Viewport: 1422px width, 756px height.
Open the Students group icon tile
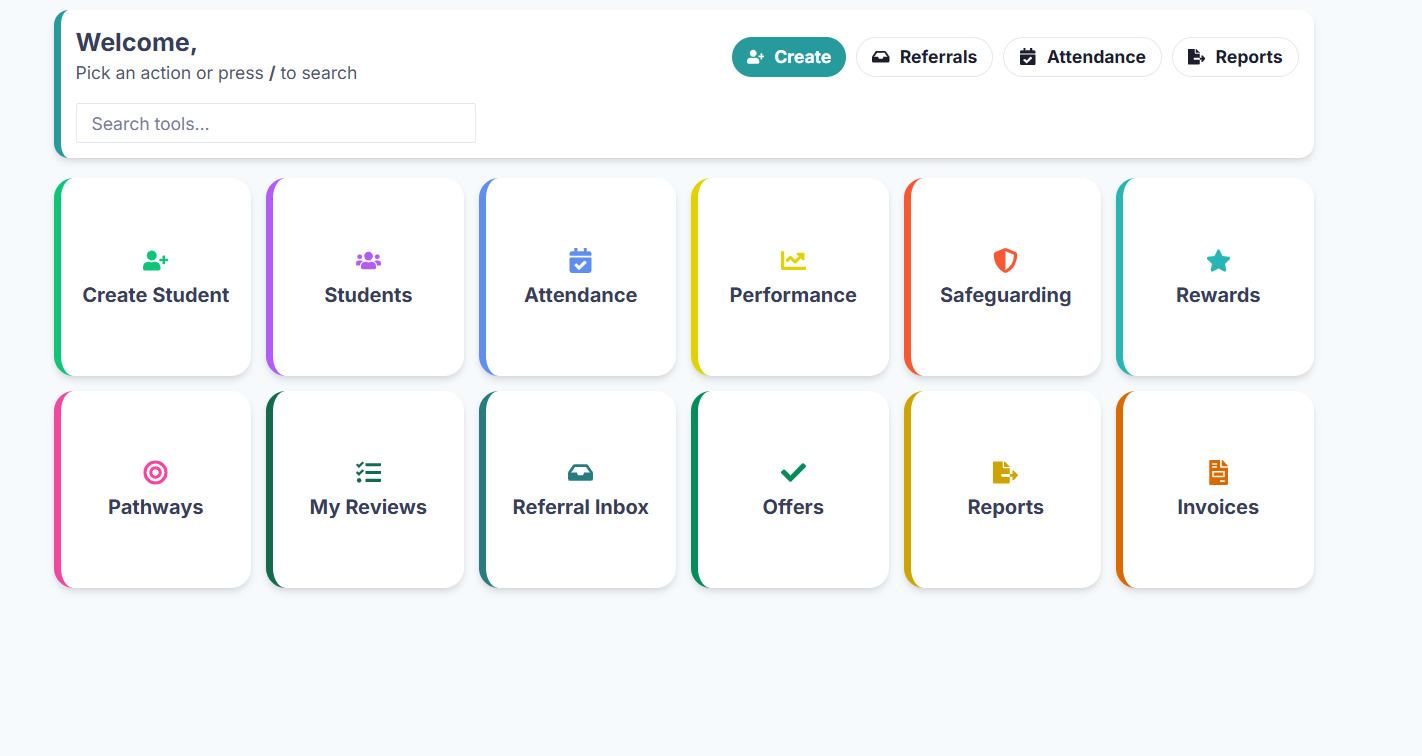coord(368,261)
